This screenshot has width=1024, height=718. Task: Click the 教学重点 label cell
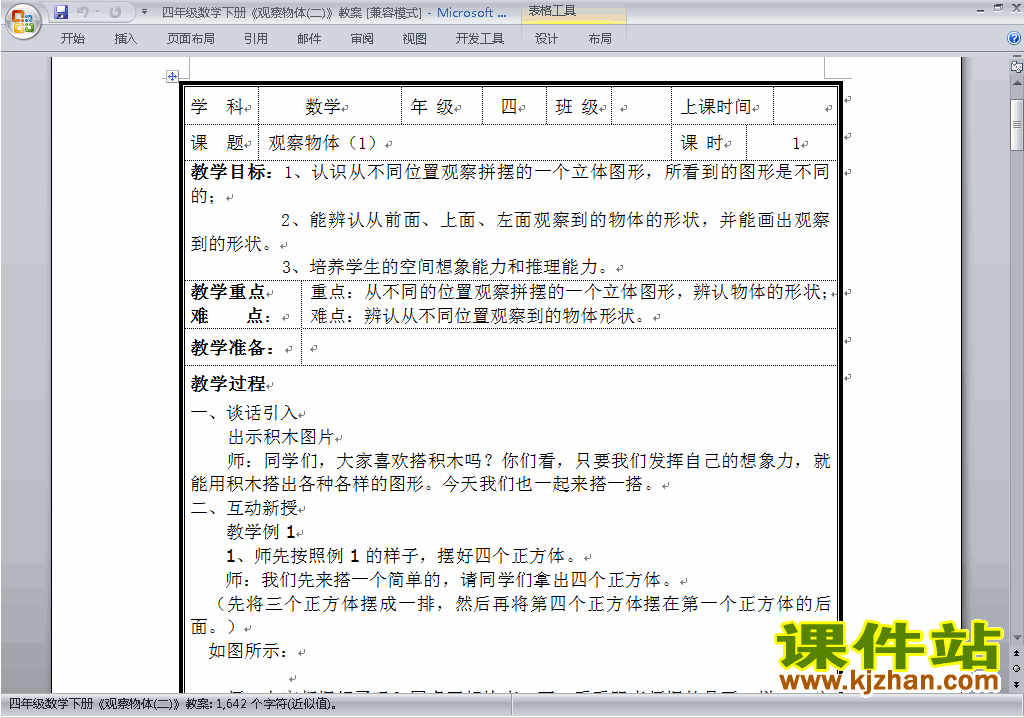tap(243, 304)
